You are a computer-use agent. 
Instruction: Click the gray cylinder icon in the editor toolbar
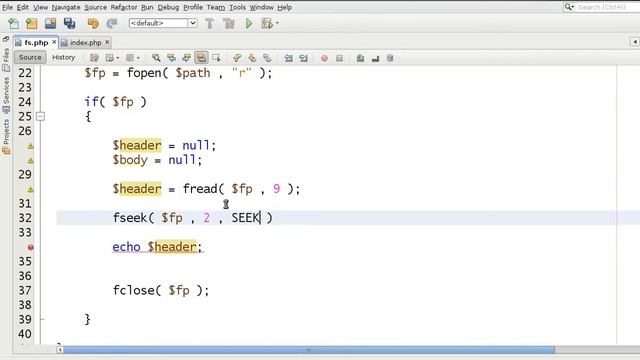coord(390,58)
